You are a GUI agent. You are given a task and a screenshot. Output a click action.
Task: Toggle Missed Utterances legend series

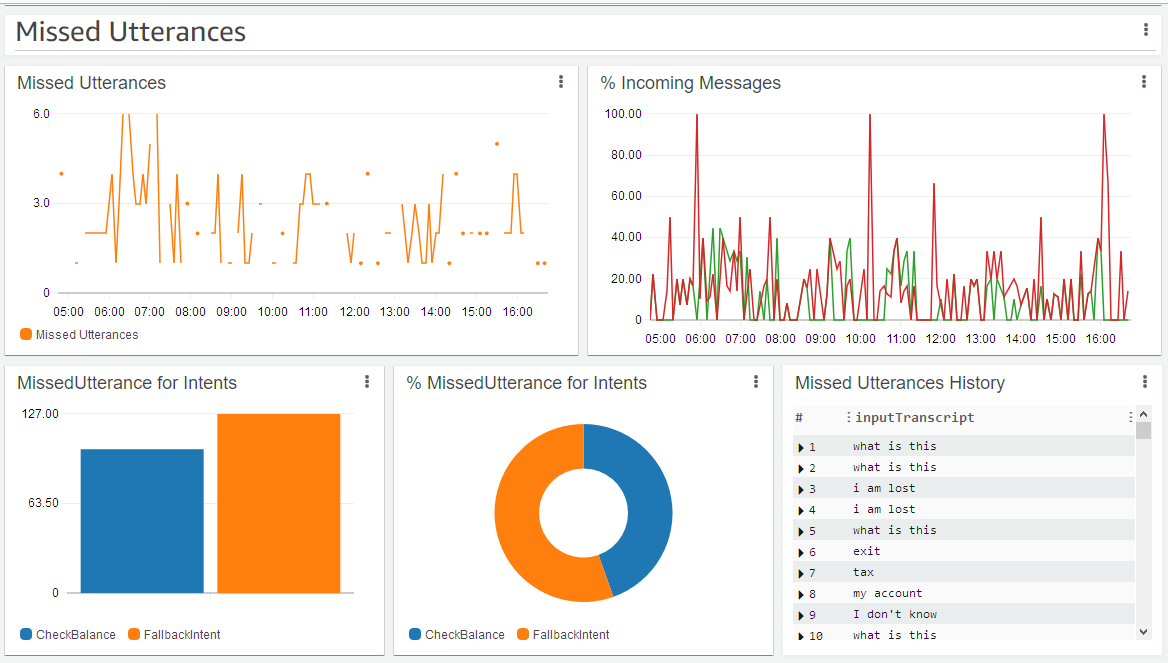pos(79,334)
